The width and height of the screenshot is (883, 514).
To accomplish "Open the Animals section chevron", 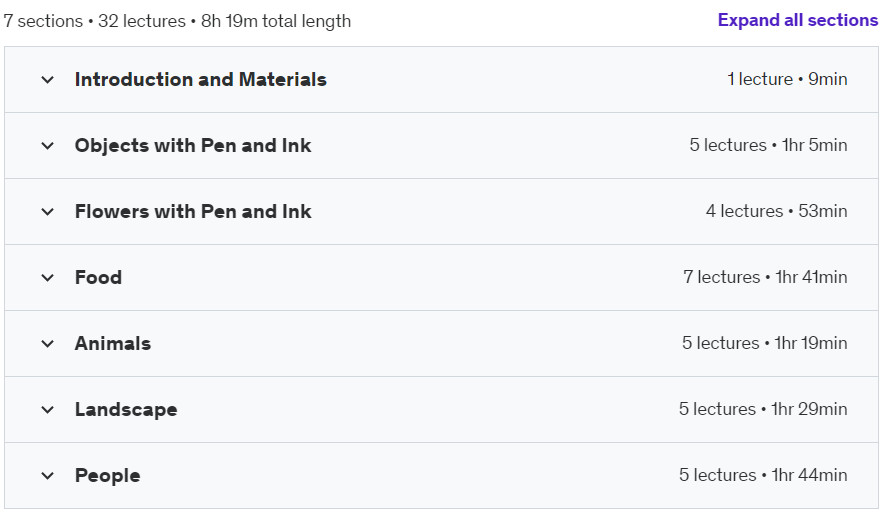I will coord(48,343).
